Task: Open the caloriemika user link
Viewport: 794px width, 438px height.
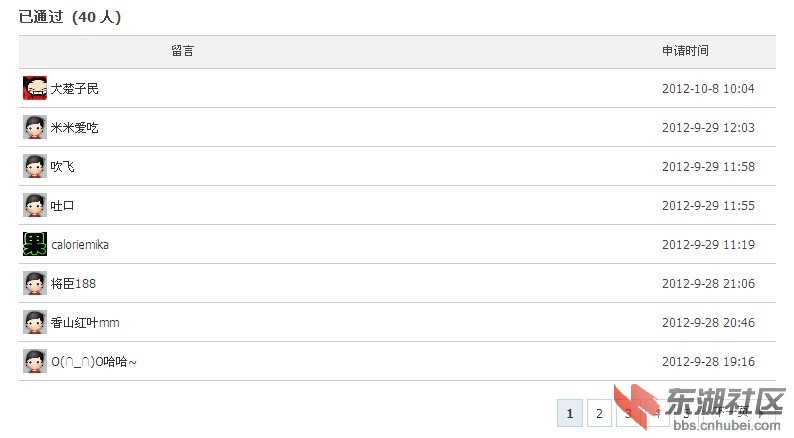Action: (80, 245)
